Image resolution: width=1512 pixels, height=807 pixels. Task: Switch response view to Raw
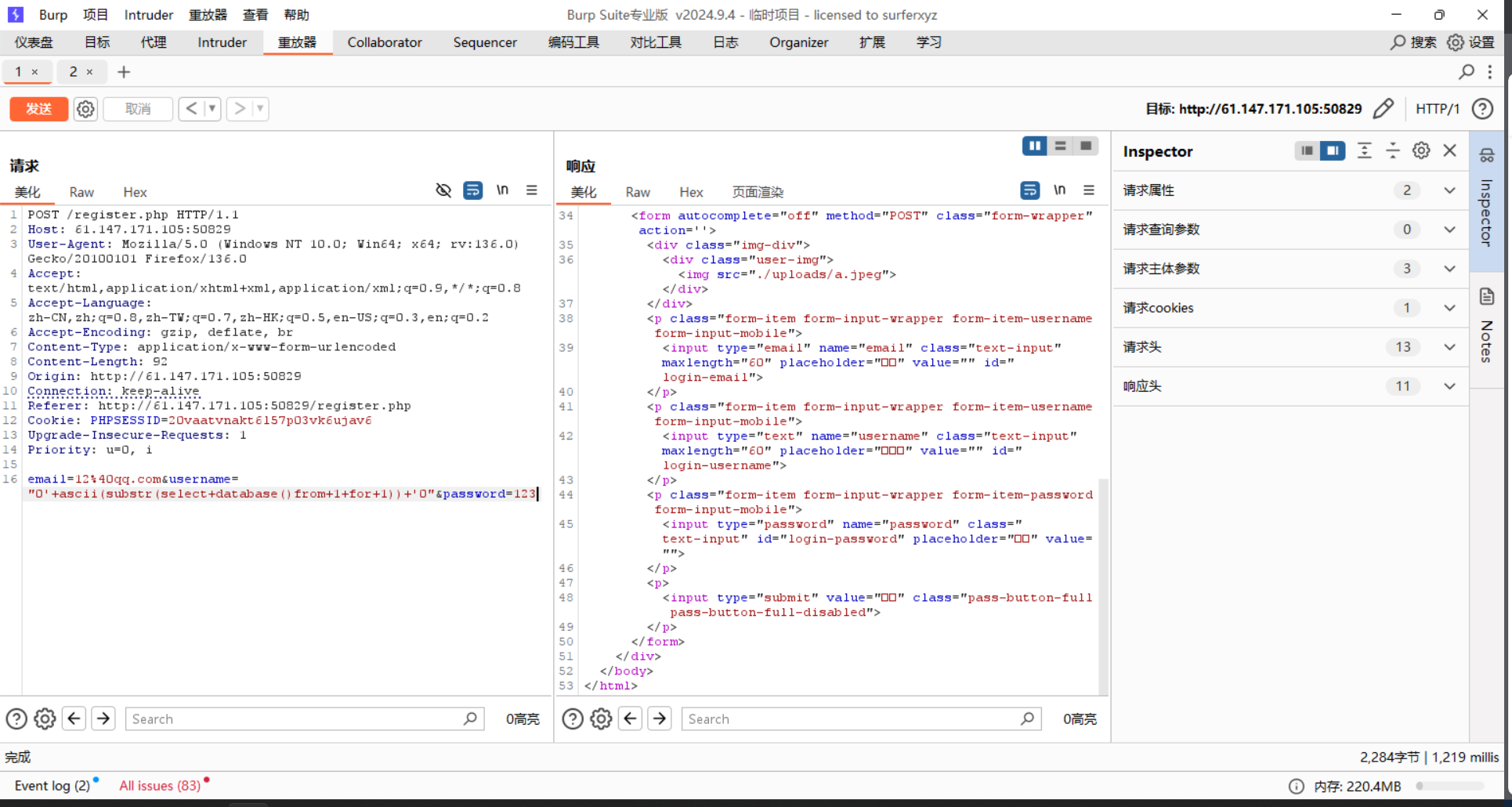[x=638, y=192]
